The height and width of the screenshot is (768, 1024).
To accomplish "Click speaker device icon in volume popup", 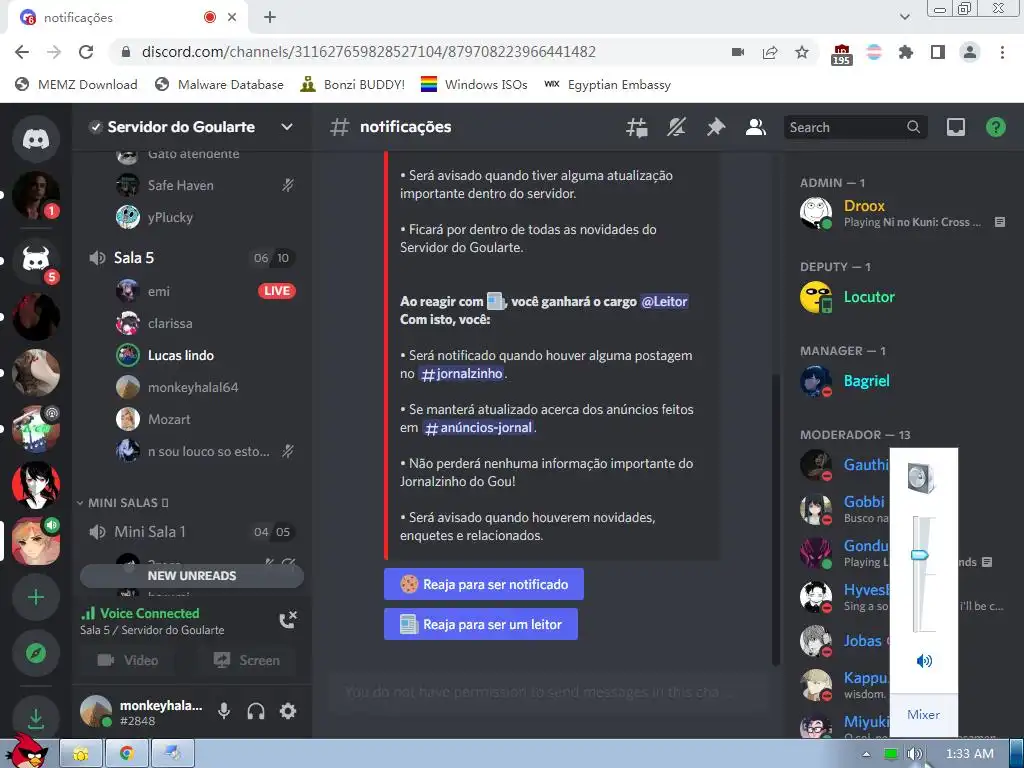I will [921, 479].
